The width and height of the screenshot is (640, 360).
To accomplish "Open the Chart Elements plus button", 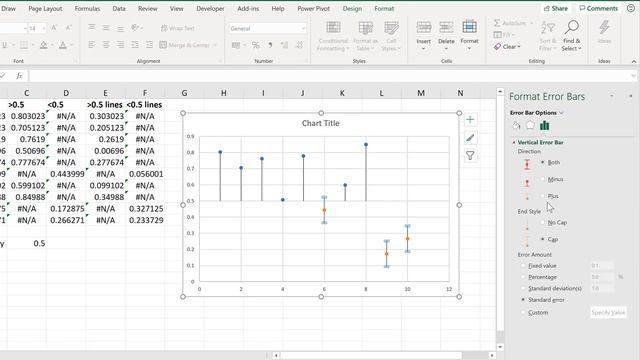I will pyautogui.click(x=470, y=120).
